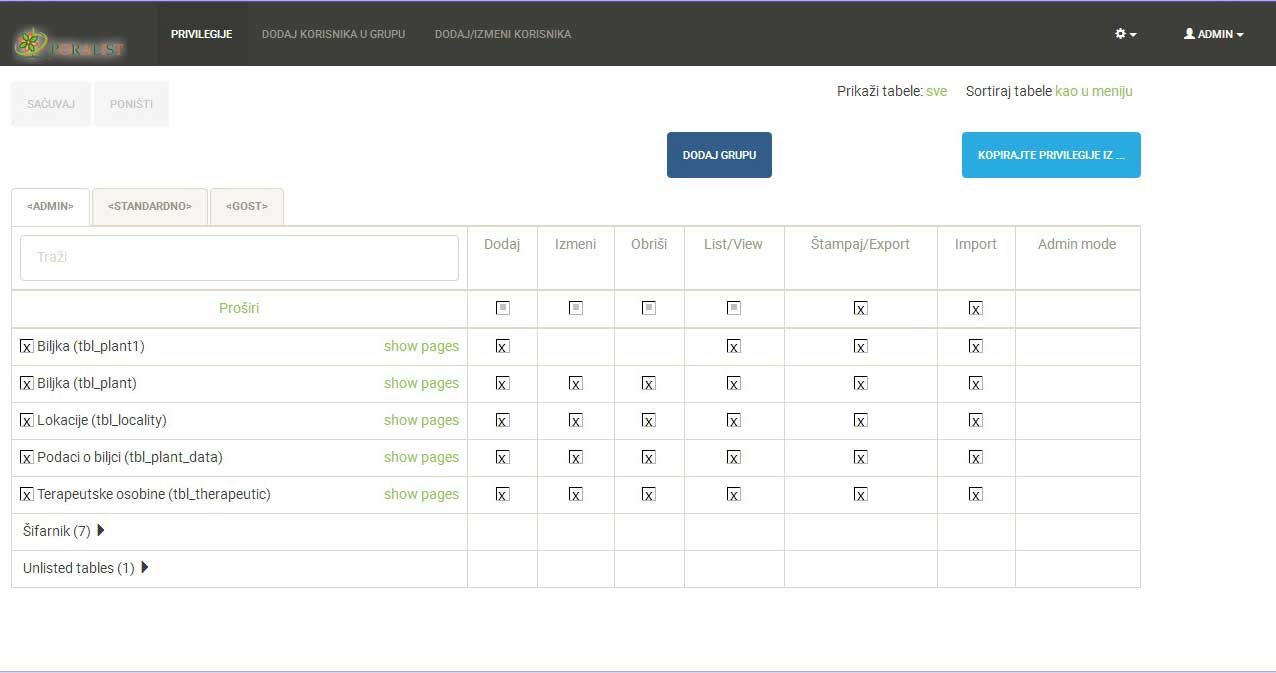Image resolution: width=1276 pixels, height=673 pixels.
Task: Click the Proširi link to expand table
Action: (x=239, y=309)
